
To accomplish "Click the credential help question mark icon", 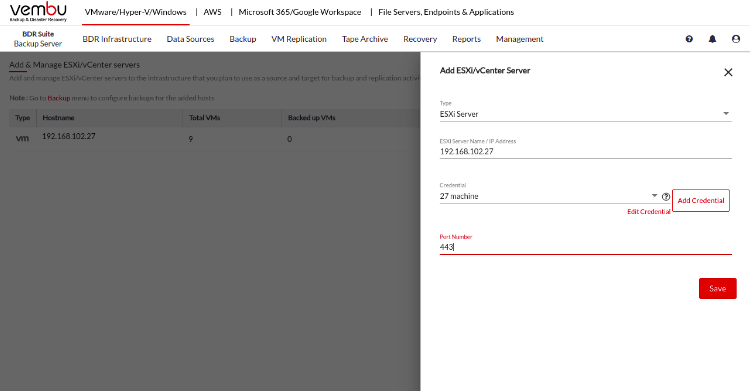I will [665, 196].
